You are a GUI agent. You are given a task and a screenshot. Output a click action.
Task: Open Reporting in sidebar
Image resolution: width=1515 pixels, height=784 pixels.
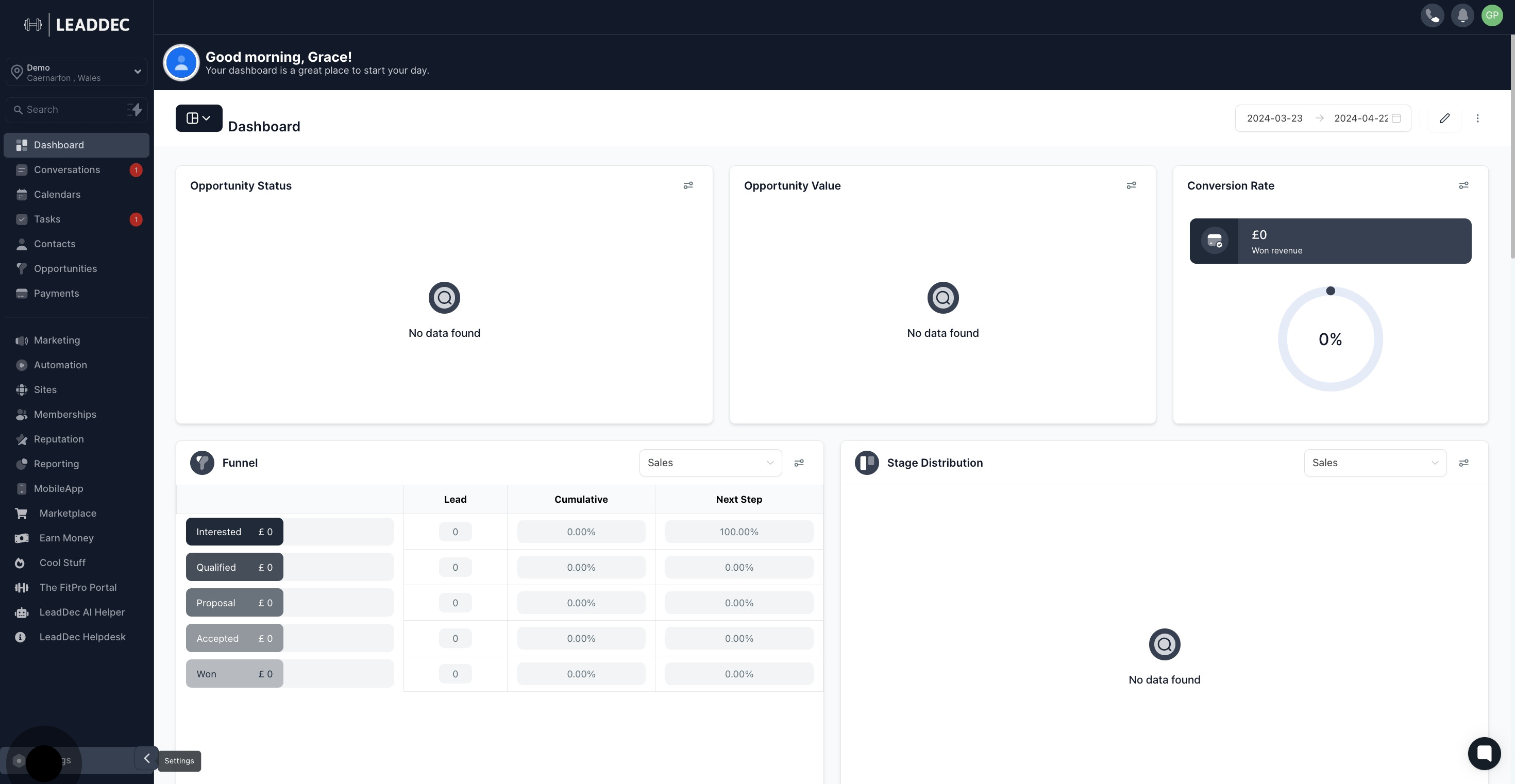click(x=76, y=464)
